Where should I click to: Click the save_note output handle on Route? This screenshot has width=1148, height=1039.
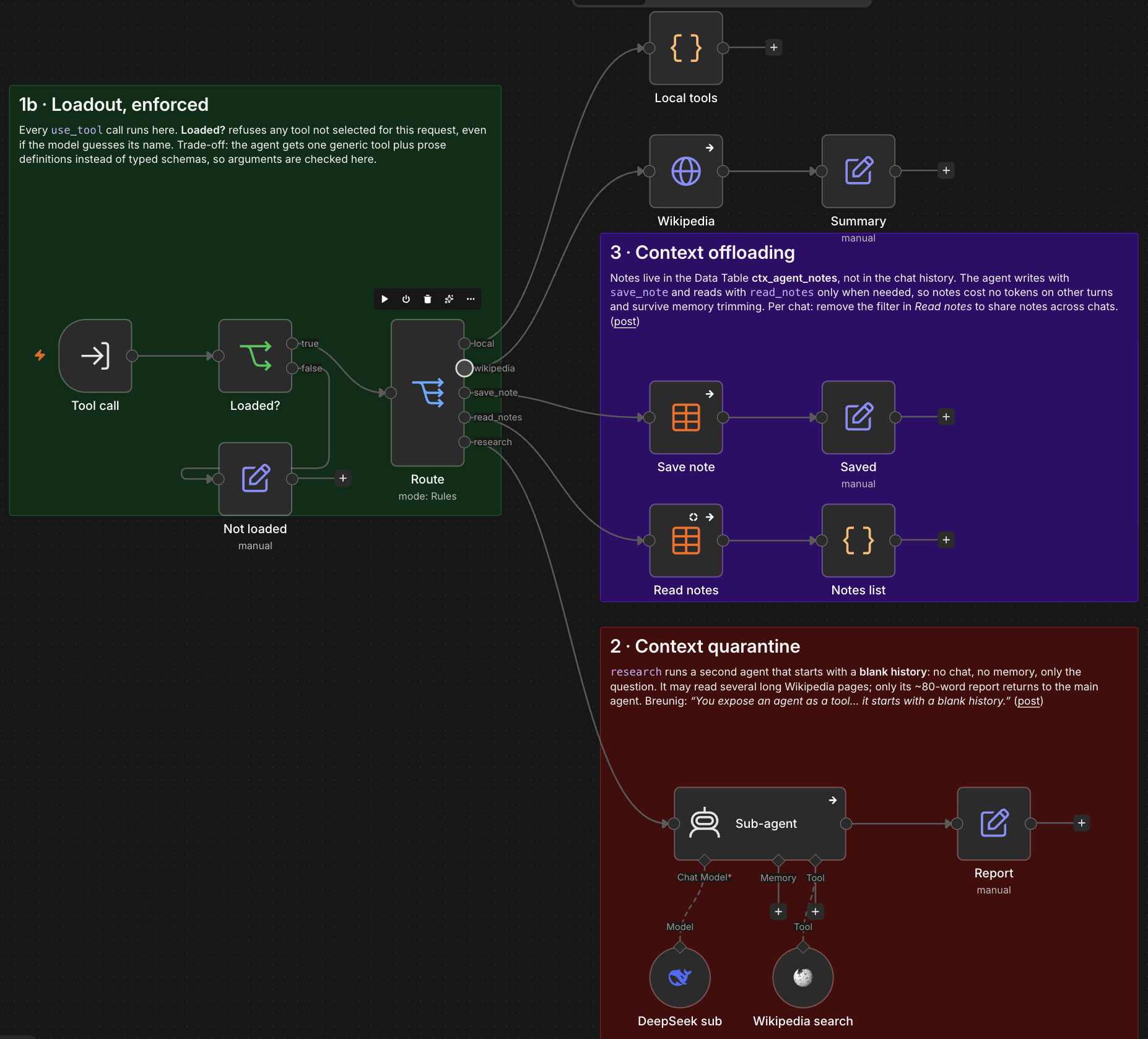point(464,393)
